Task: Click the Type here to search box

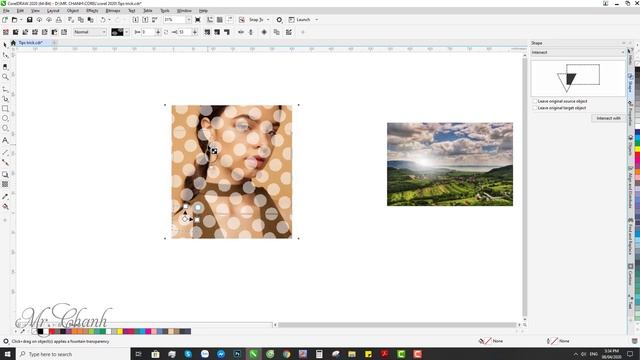Action: pos(73,354)
